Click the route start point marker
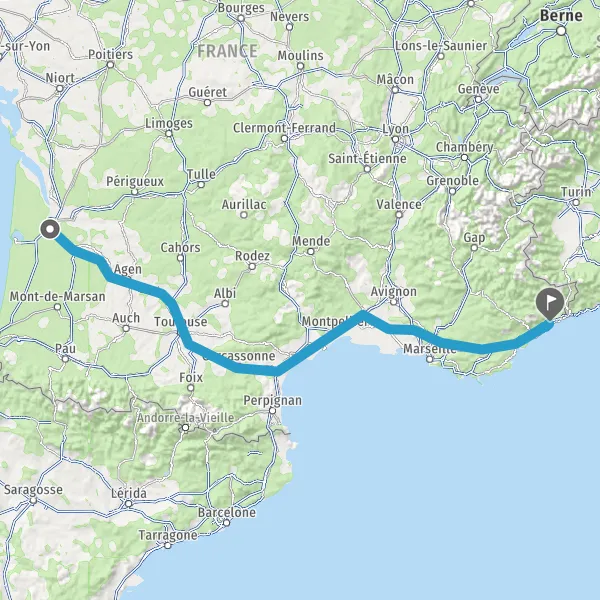Image resolution: width=600 pixels, height=600 pixels. point(50,229)
